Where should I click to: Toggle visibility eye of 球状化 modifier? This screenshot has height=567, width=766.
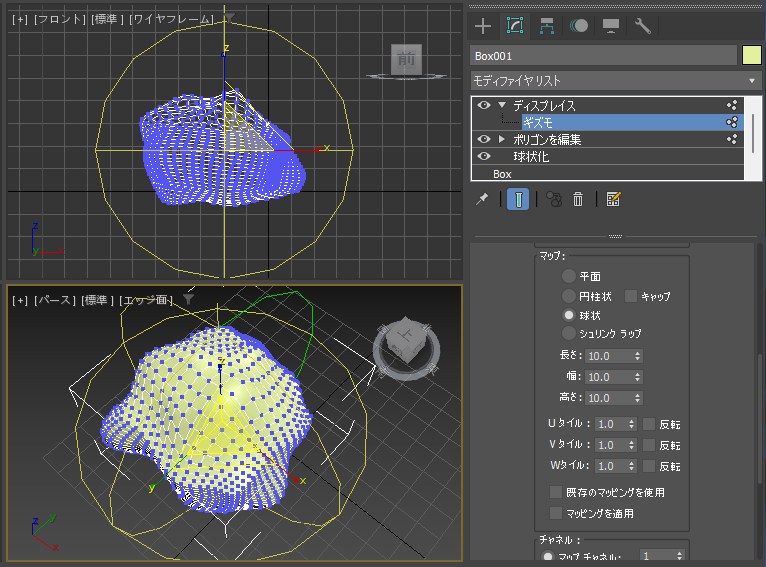[484, 156]
